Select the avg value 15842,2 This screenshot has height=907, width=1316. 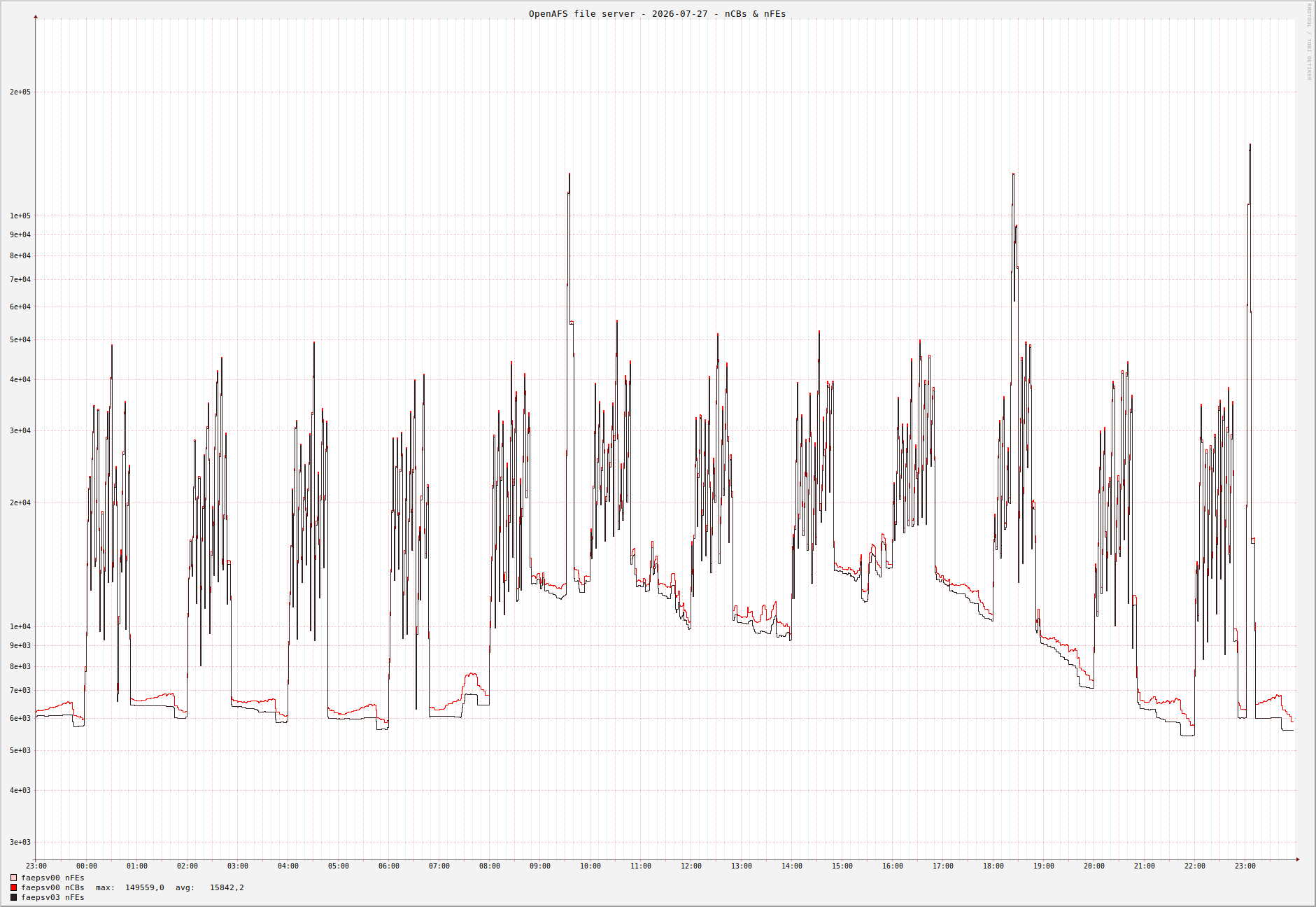click(x=227, y=887)
